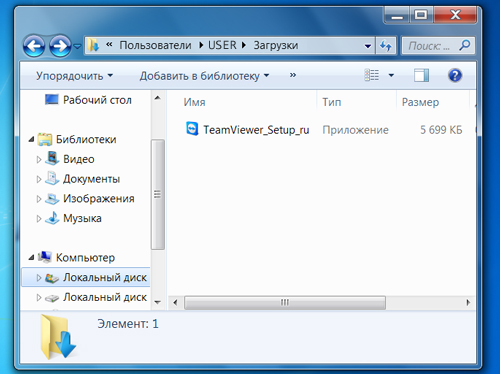Screen dimensions: 500x374
Task: Open Изображения library
Action: 99,199
